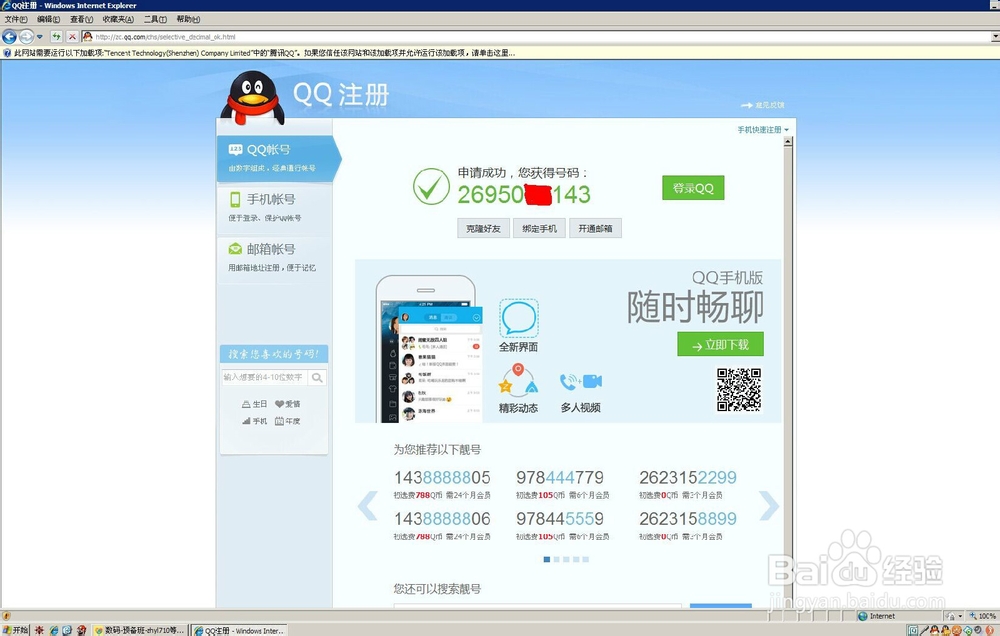The image size is (1000, 636).
Task: Click the Stop loading X icon
Action: [x=72, y=37]
